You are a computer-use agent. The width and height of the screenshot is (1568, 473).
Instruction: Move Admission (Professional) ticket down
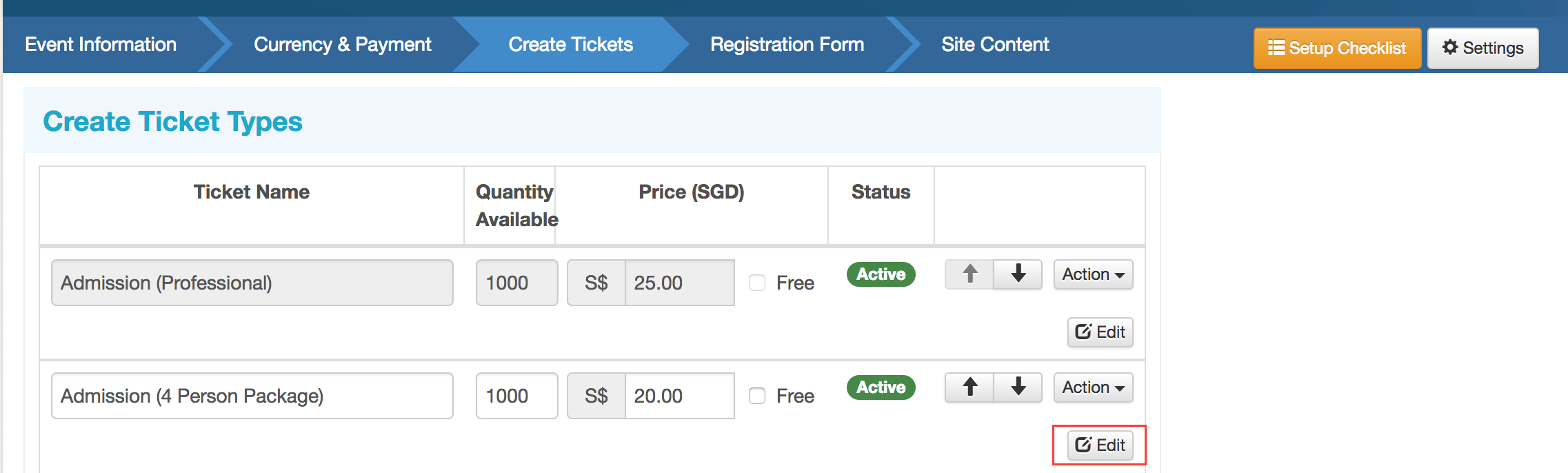1018,274
